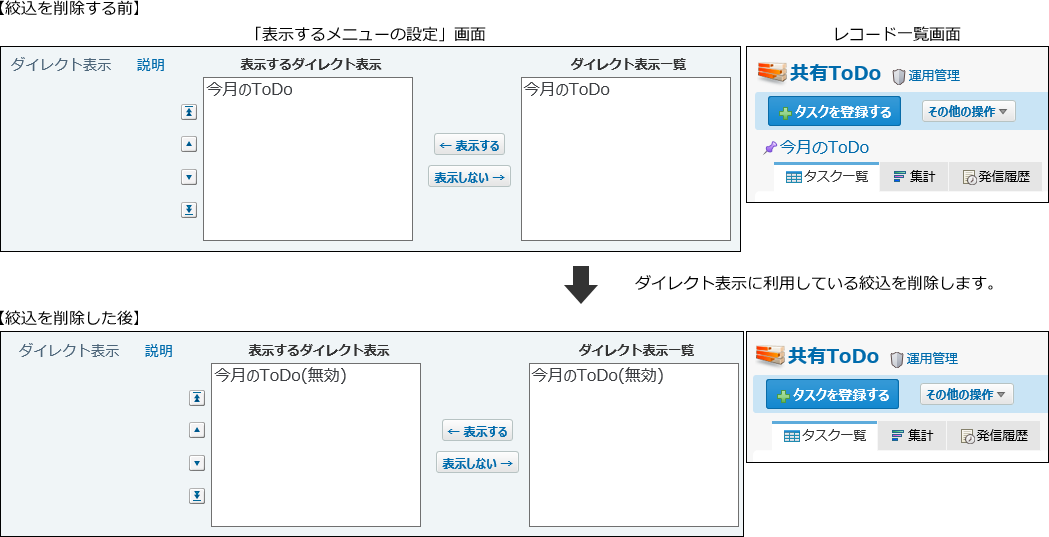The height and width of the screenshot is (537, 1049).
Task: Click 共有ToDo title in upper record list
Action: point(835,73)
